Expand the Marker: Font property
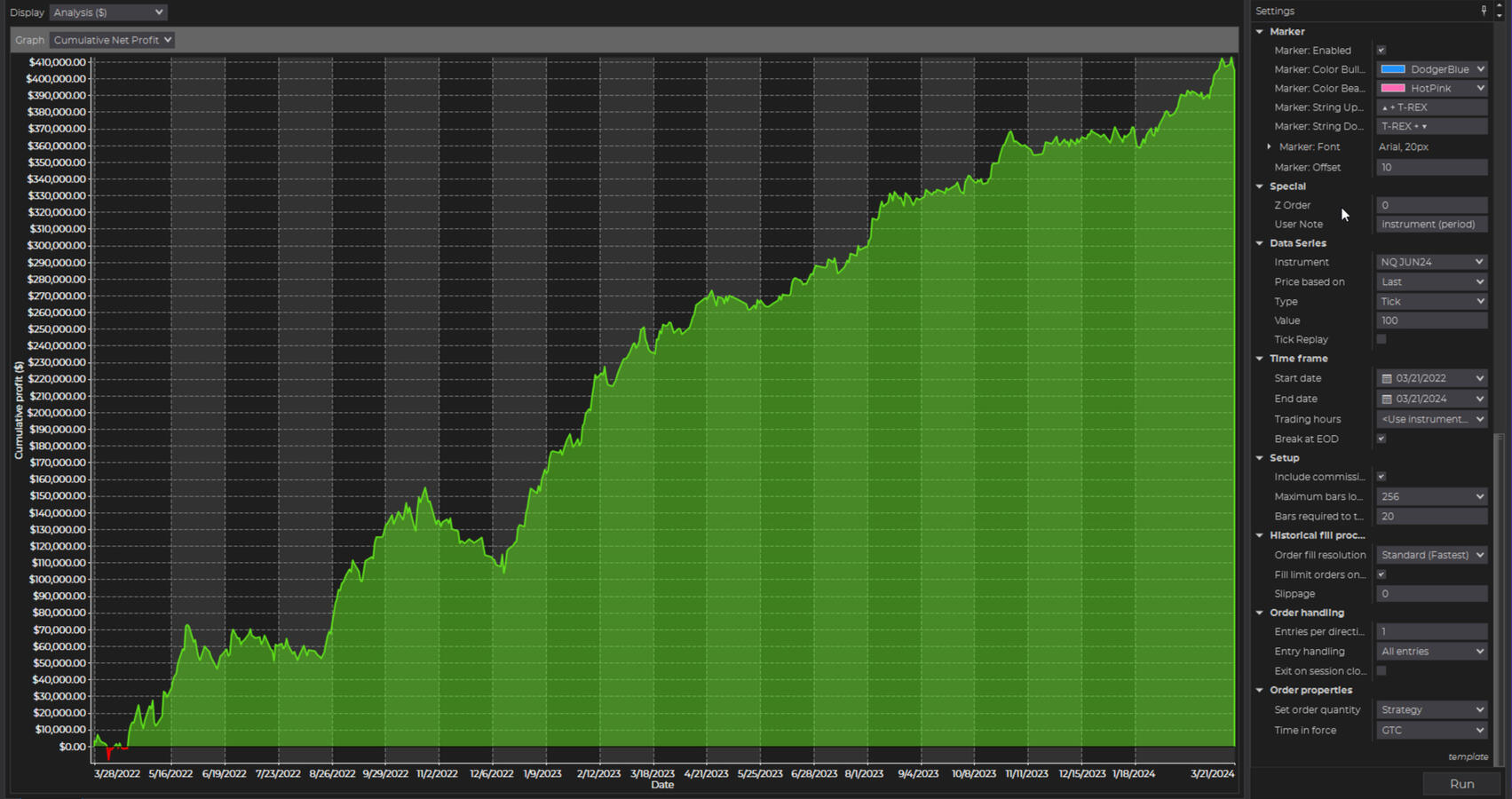This screenshot has height=799, width=1512. point(1269,146)
